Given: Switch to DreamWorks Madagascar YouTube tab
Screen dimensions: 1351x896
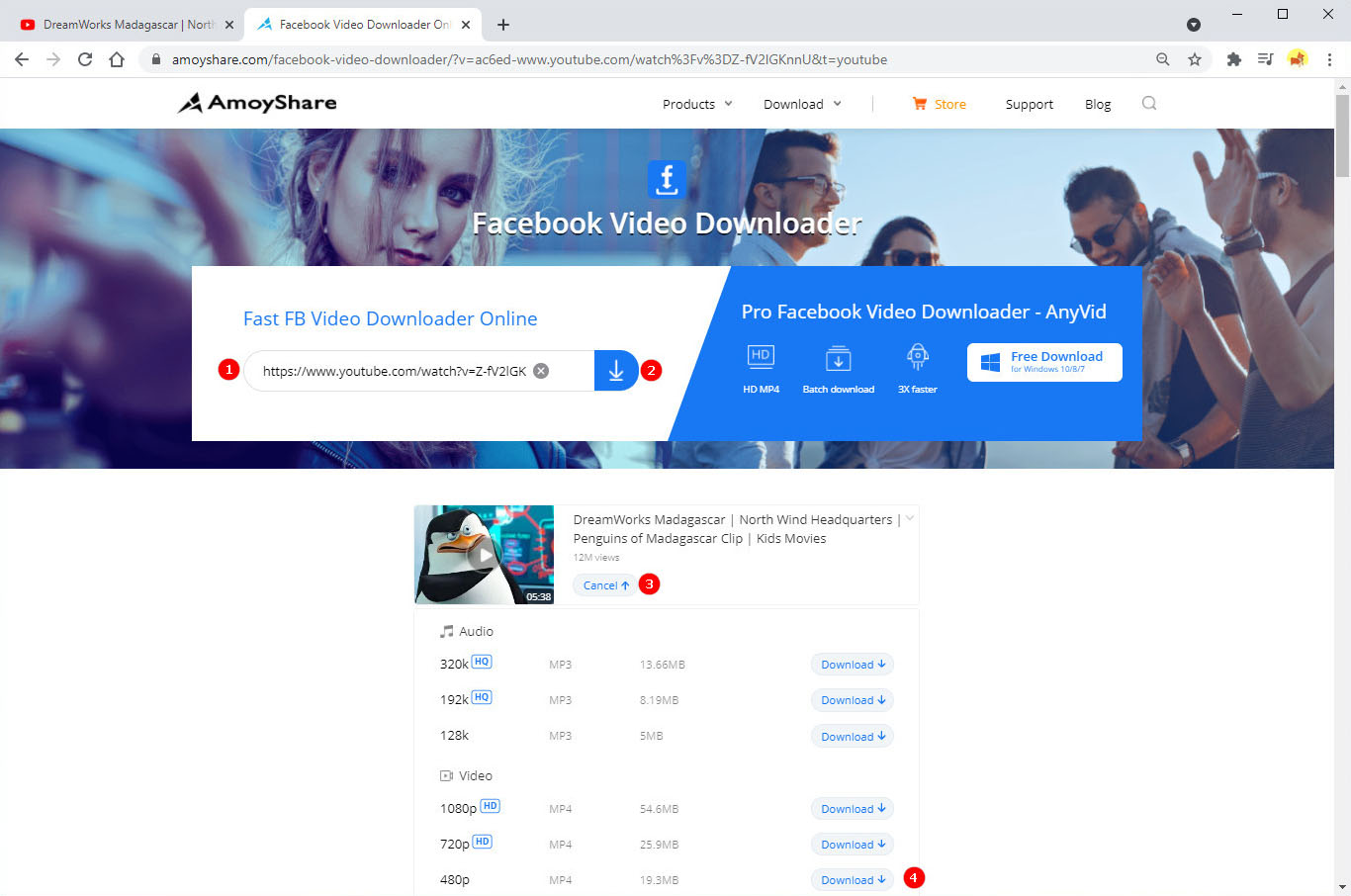Looking at the screenshot, I should pyautogui.click(x=127, y=25).
